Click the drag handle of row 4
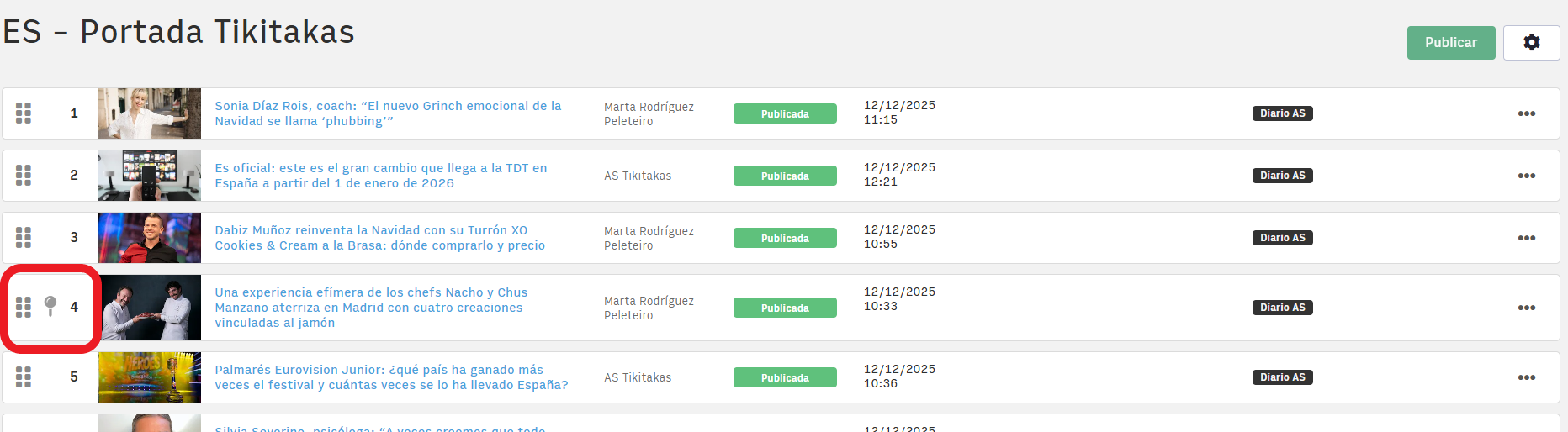This screenshot has height=432, width=1568. [24, 308]
